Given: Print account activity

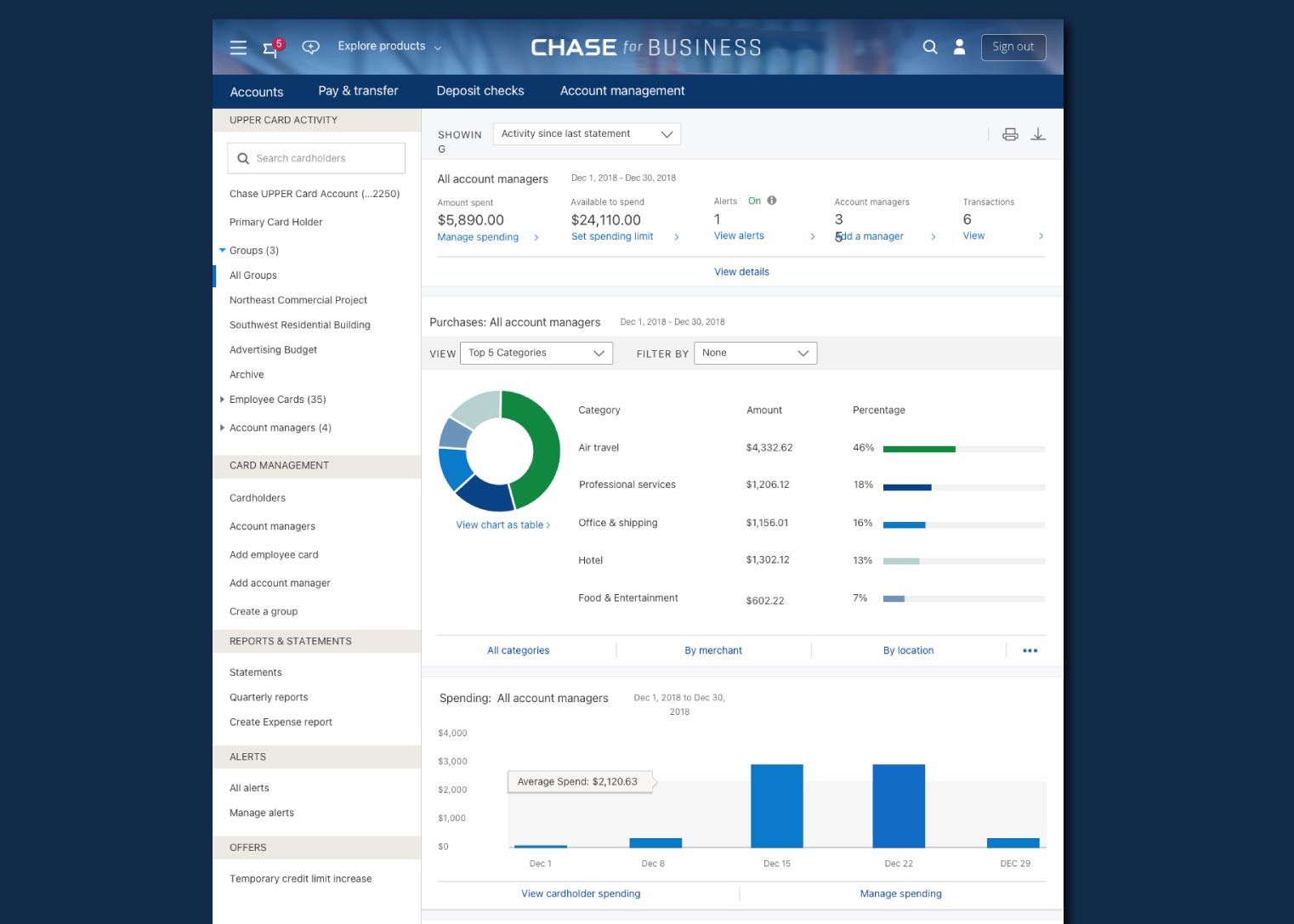Looking at the screenshot, I should (x=1010, y=134).
